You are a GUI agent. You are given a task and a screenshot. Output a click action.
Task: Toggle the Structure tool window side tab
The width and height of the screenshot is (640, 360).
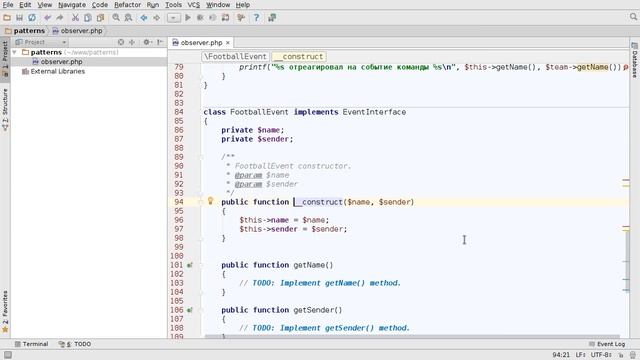point(5,109)
